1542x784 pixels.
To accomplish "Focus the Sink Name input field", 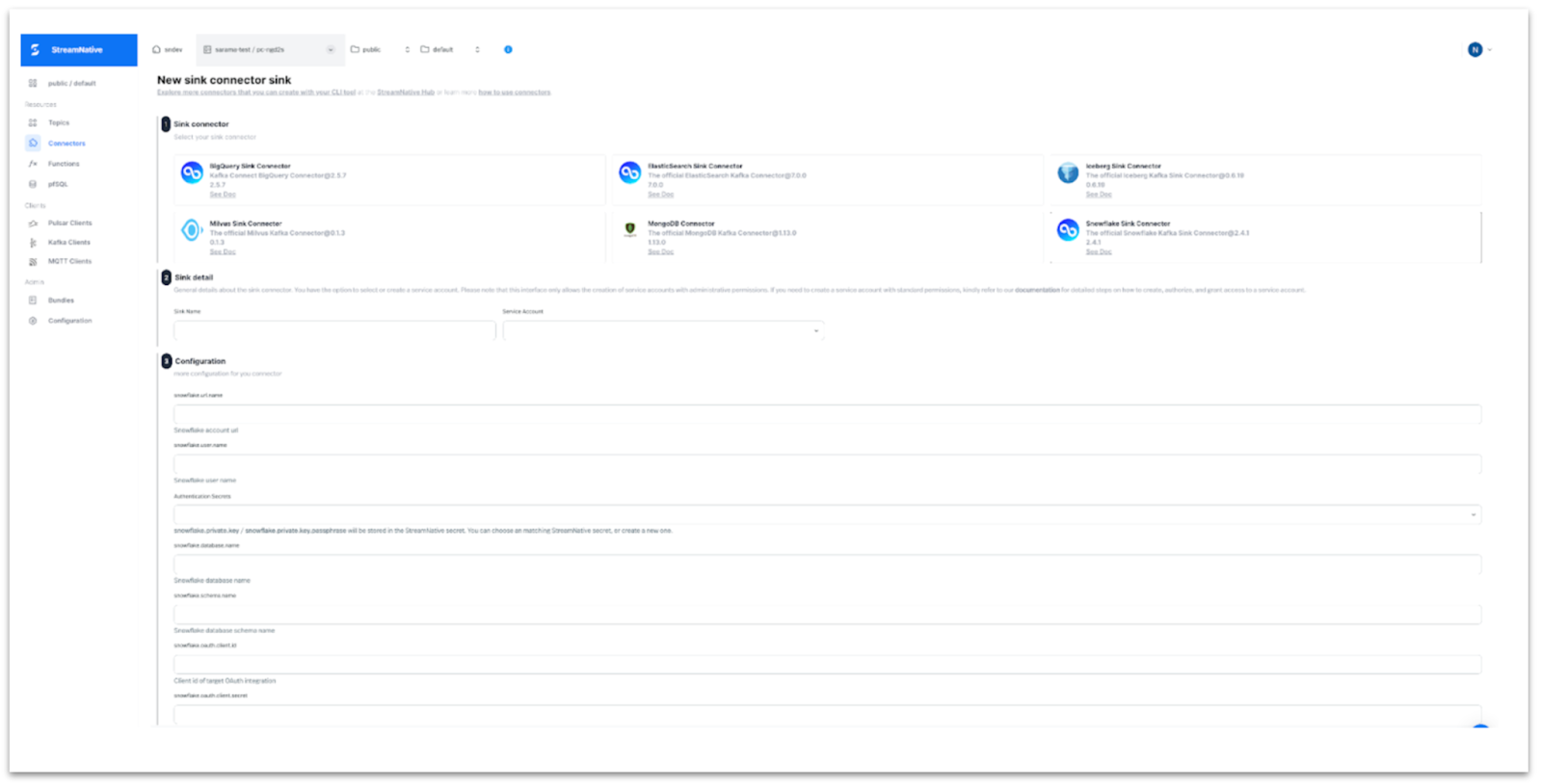I will 334,330.
